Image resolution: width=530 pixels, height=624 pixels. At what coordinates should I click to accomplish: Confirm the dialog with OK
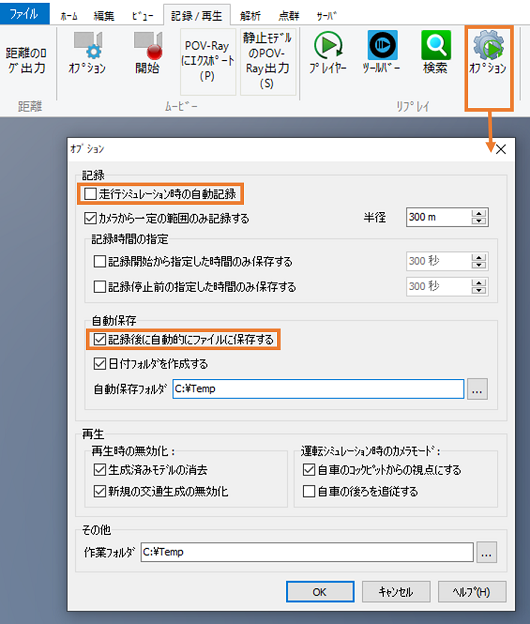click(x=320, y=592)
